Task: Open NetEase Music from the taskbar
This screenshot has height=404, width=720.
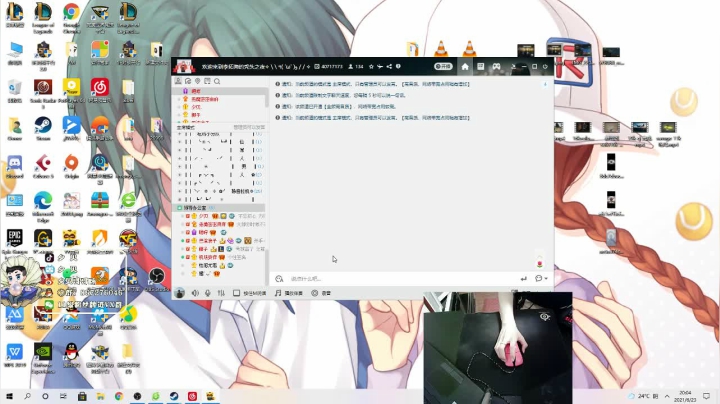Action: pos(192,396)
